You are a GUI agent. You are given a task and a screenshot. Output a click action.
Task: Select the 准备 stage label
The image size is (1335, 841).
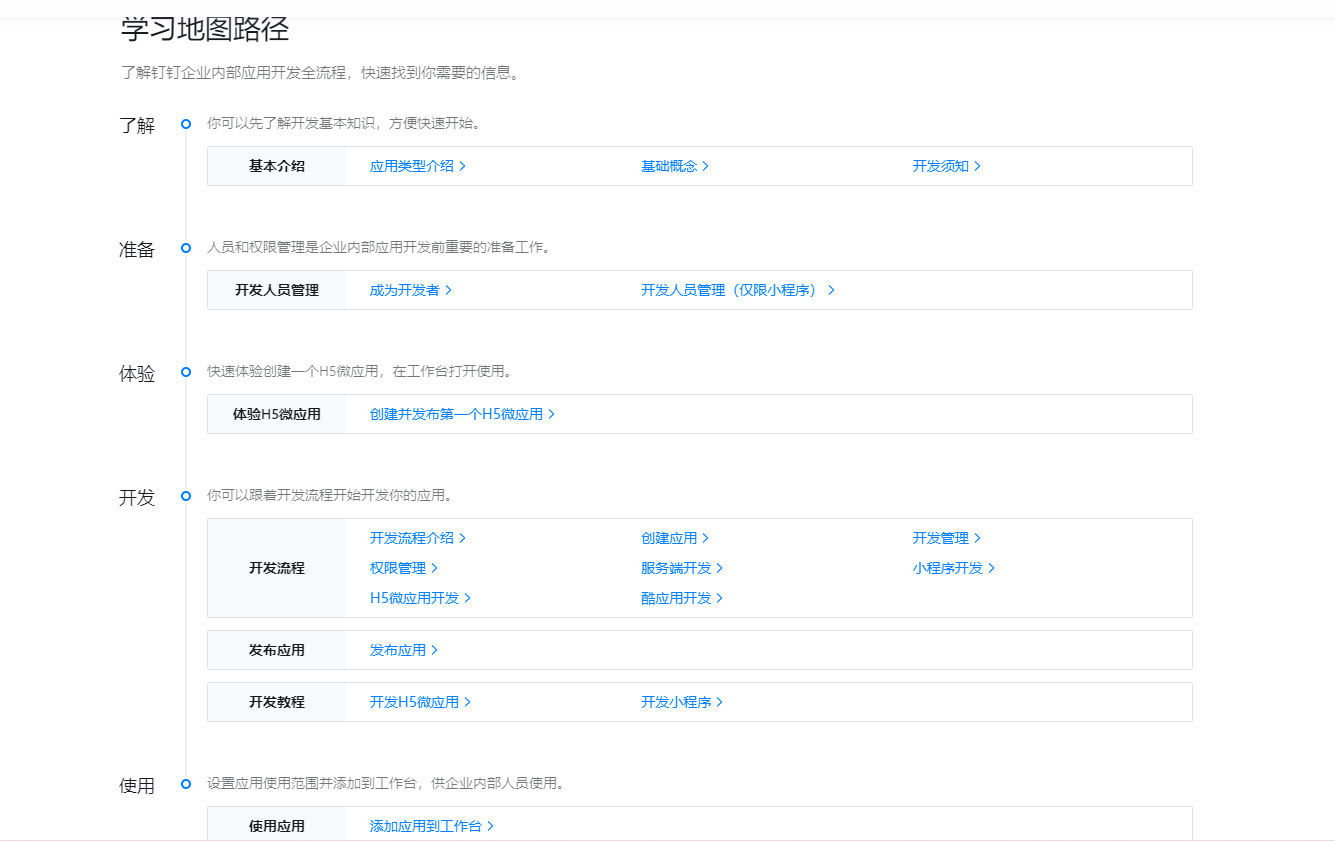(137, 250)
